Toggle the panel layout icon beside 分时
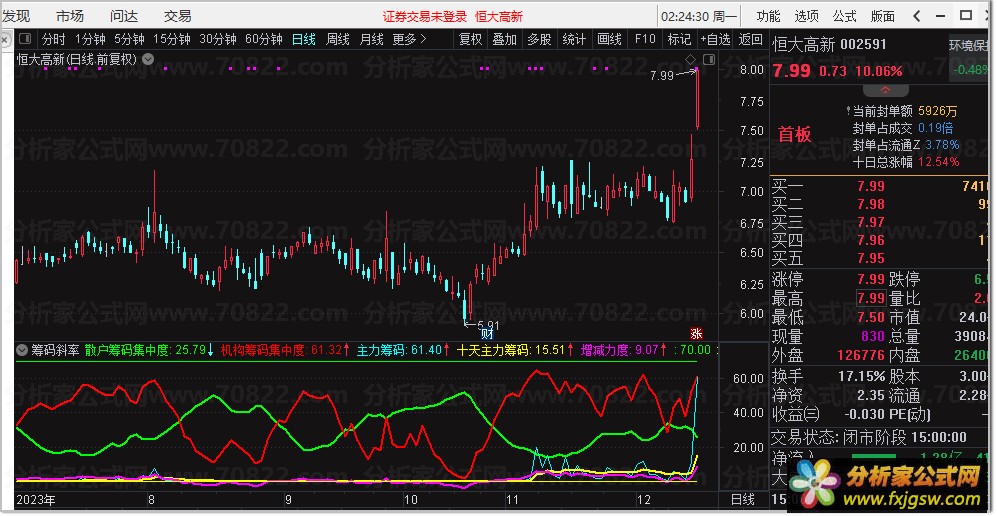 tap(25, 39)
